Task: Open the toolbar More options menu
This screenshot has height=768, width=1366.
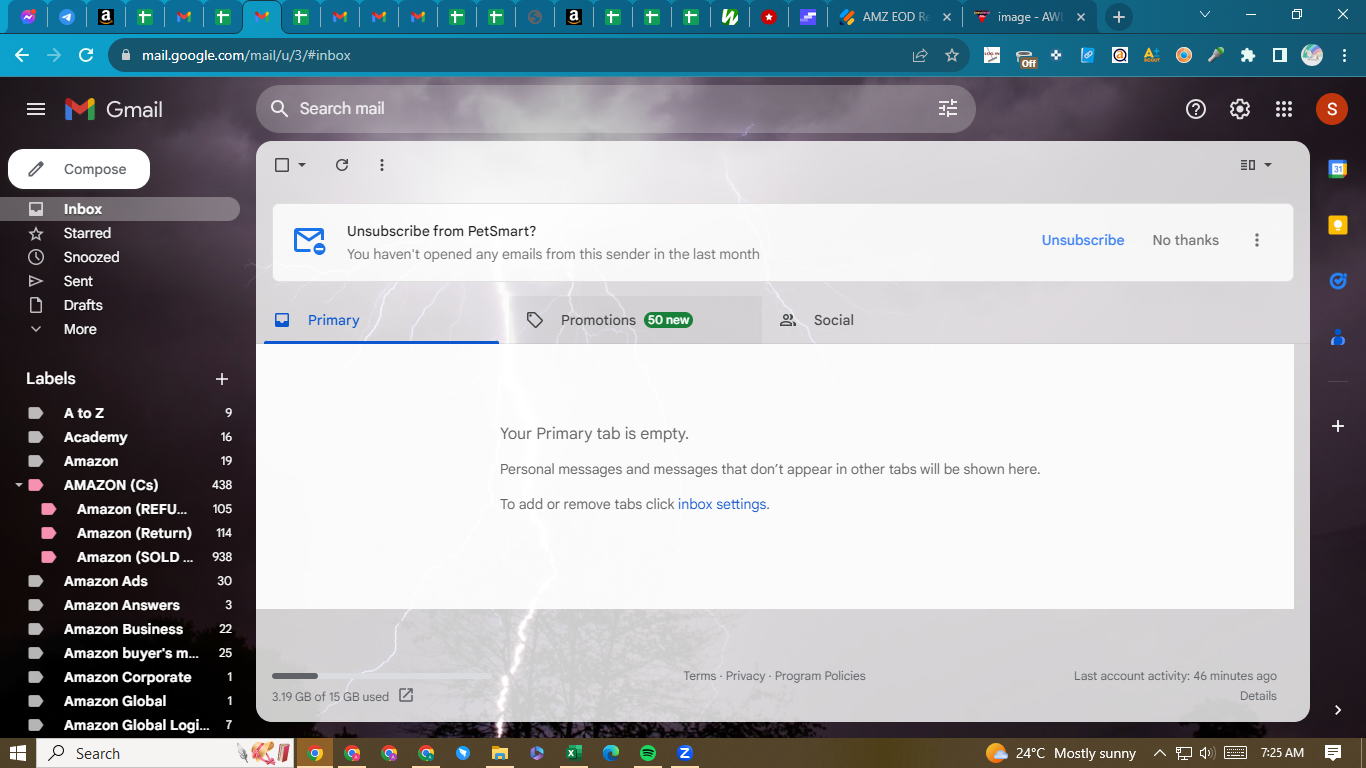Action: pos(382,165)
